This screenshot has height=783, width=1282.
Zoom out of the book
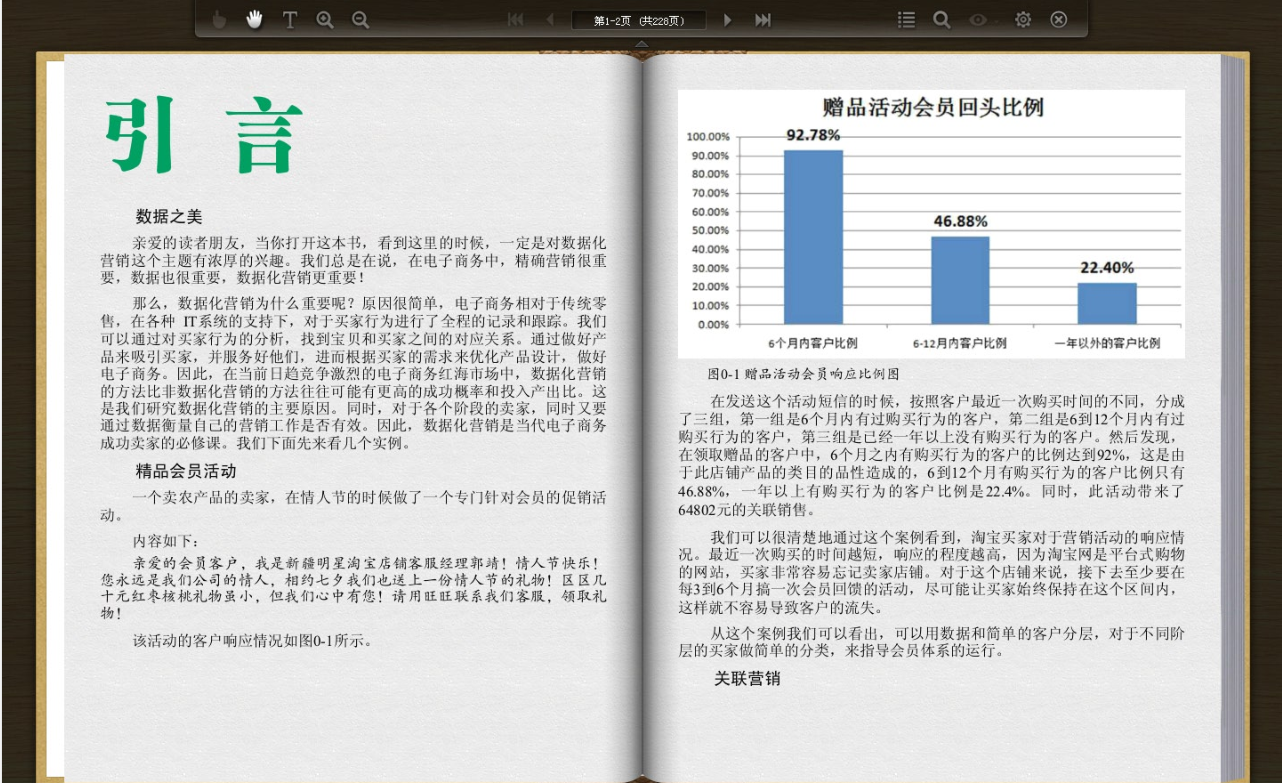(x=360, y=19)
